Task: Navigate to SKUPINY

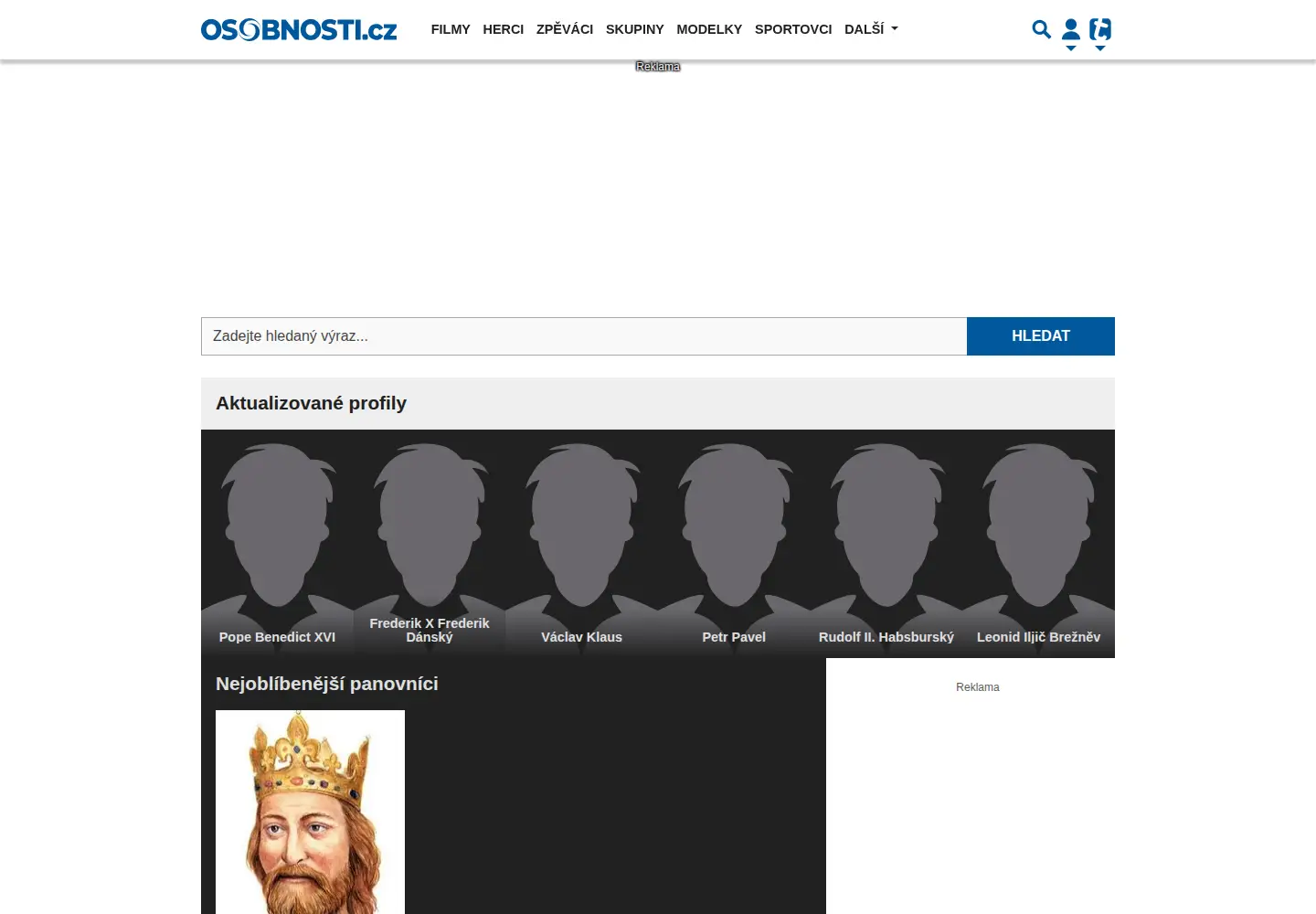Action: coord(635,29)
